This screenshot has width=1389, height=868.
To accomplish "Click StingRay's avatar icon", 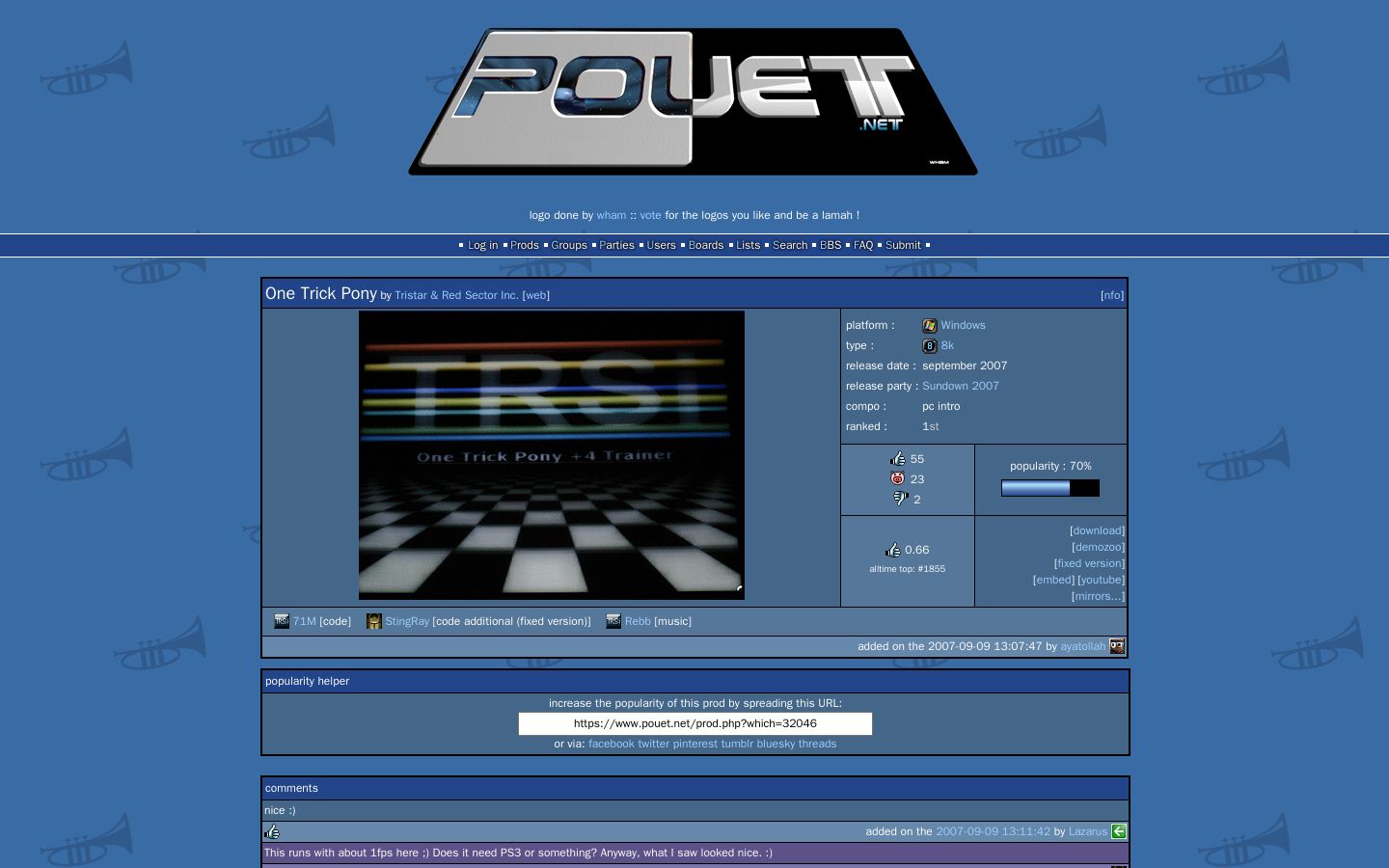I will click(374, 621).
